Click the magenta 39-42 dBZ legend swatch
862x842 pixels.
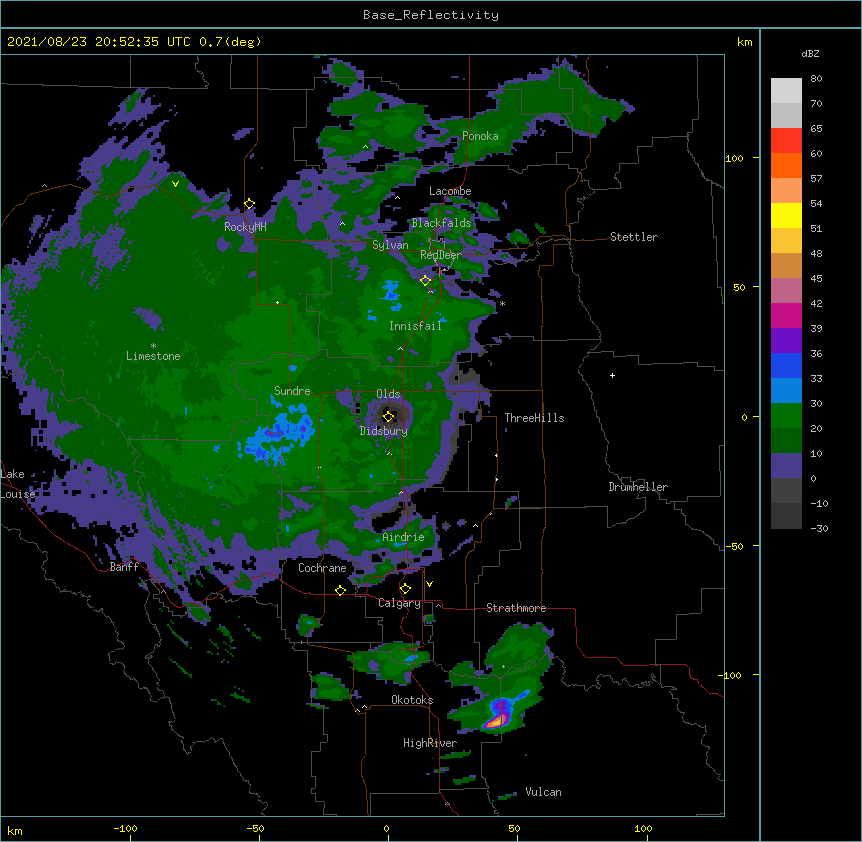786,315
